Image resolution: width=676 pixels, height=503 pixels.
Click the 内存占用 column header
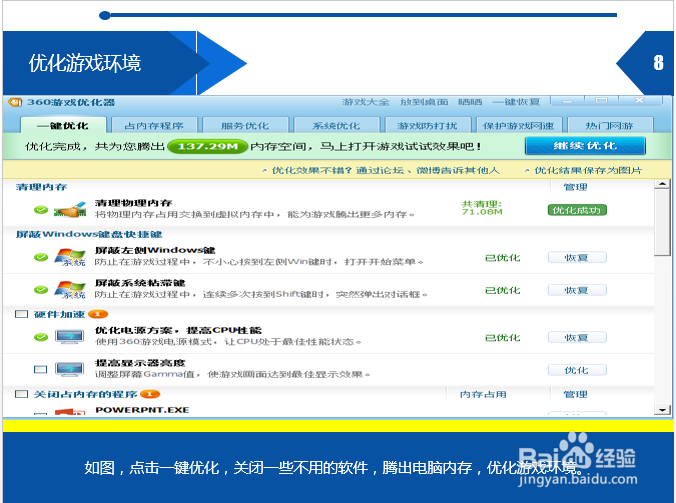point(483,394)
